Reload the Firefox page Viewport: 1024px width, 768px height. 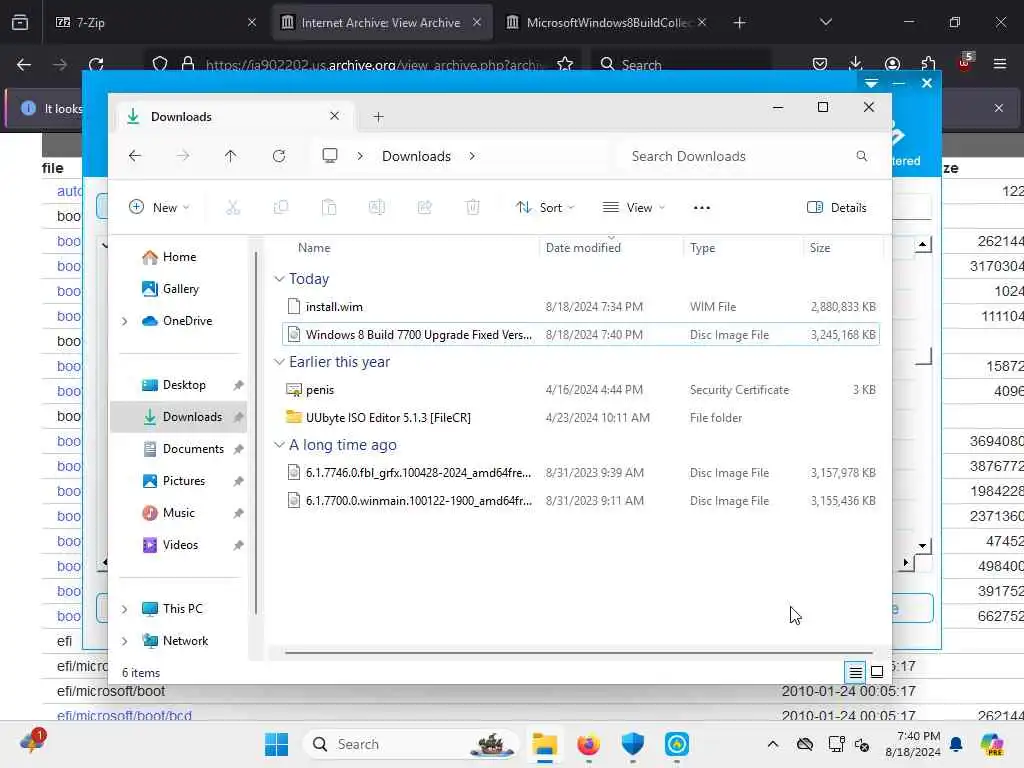pyautogui.click(x=96, y=64)
